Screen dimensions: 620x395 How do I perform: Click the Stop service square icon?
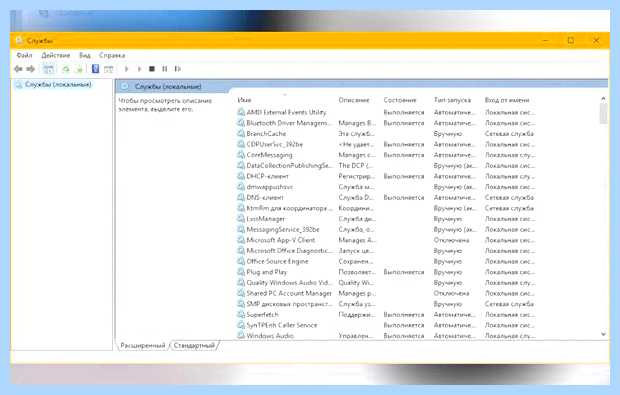tap(152, 69)
